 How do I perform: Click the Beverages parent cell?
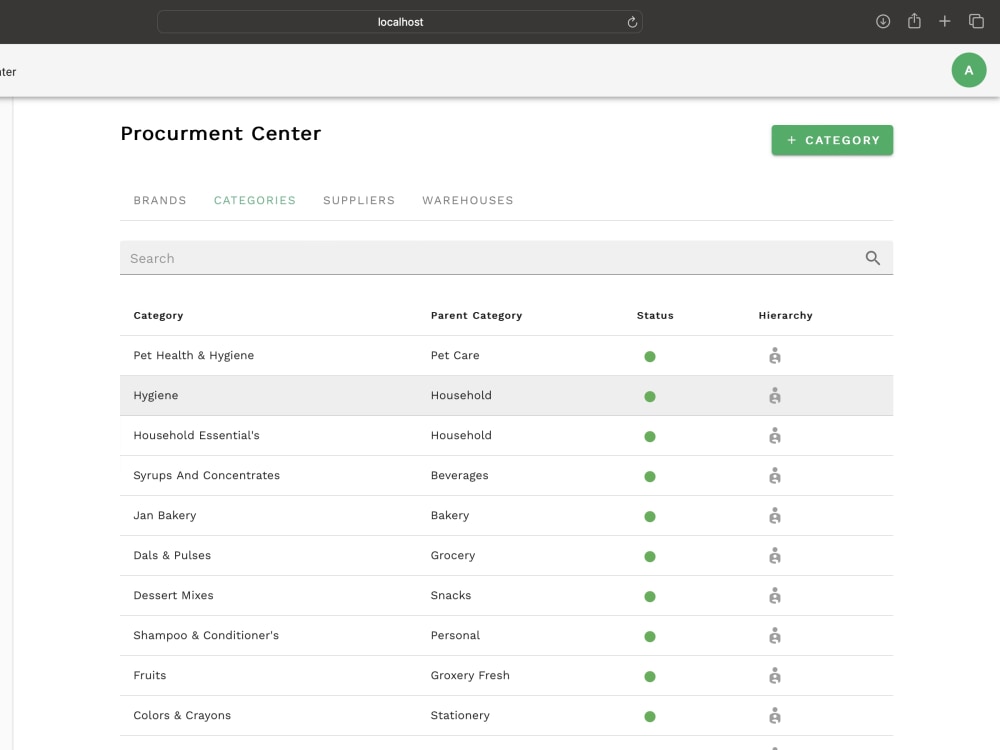(459, 476)
